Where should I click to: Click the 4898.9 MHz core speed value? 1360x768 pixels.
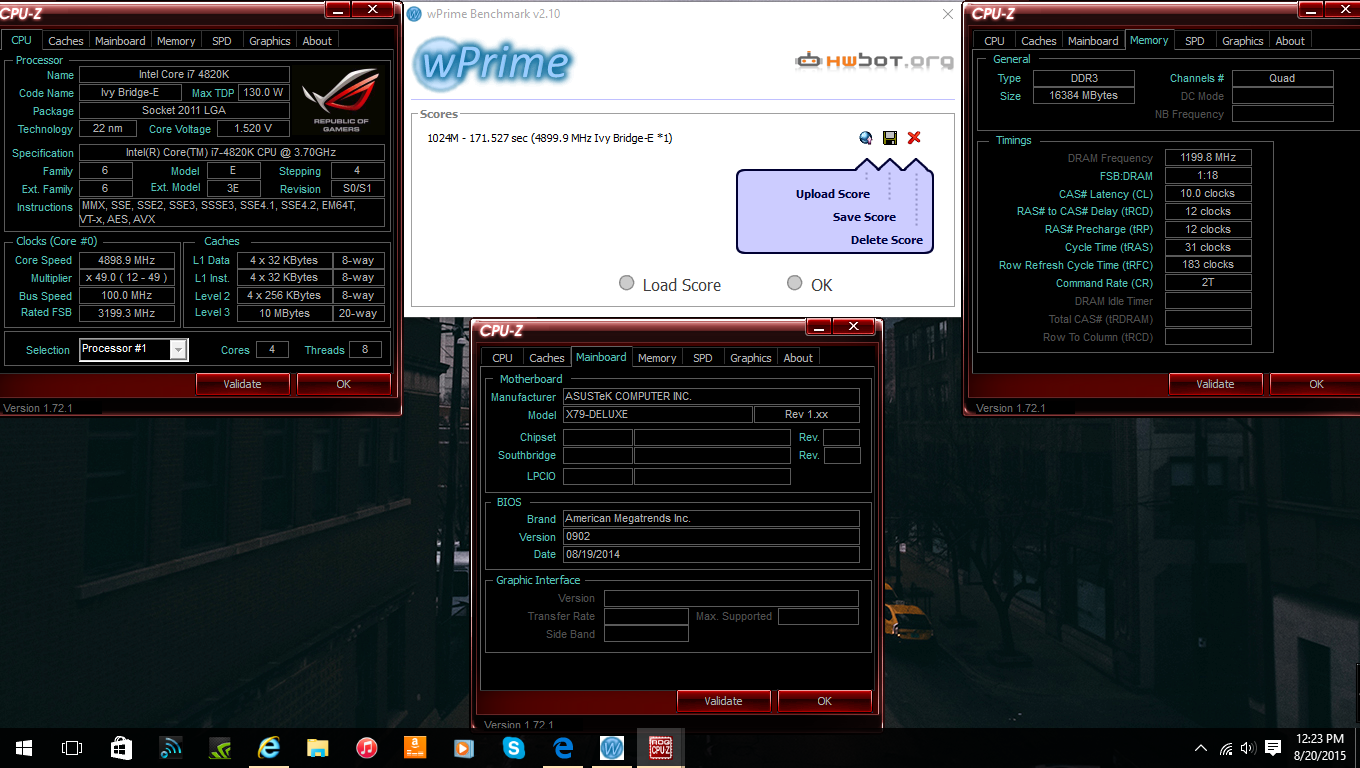pos(127,260)
